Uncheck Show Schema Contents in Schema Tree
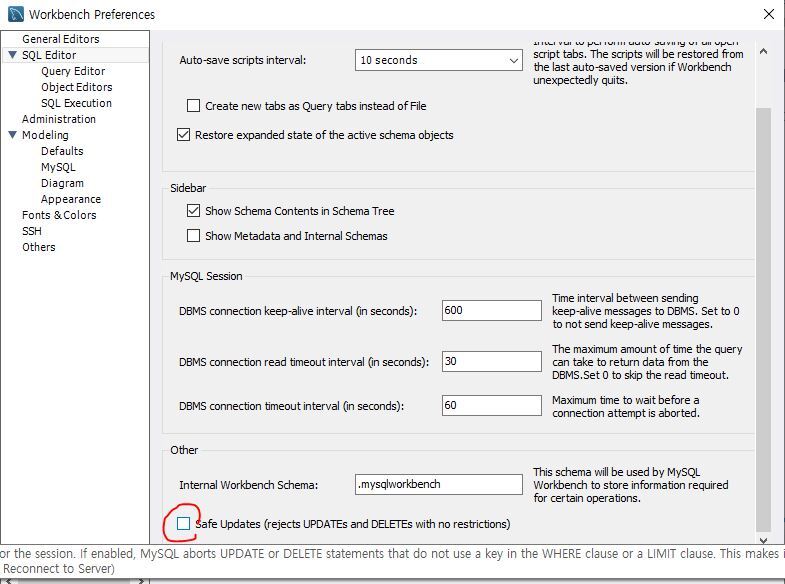The height and width of the screenshot is (584, 785). [x=193, y=211]
